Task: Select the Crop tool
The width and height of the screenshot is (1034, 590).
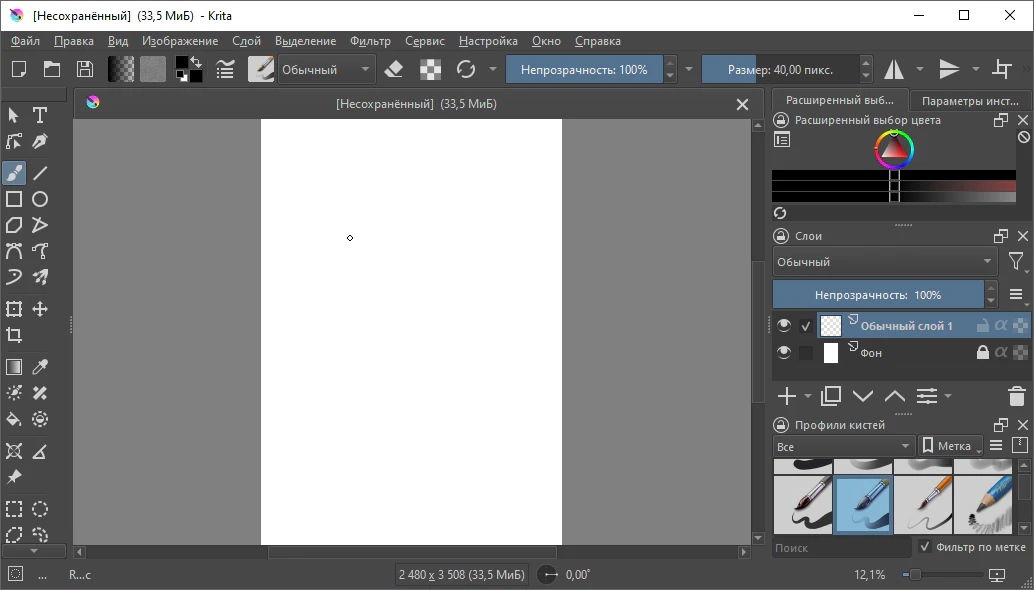Action: [x=14, y=335]
